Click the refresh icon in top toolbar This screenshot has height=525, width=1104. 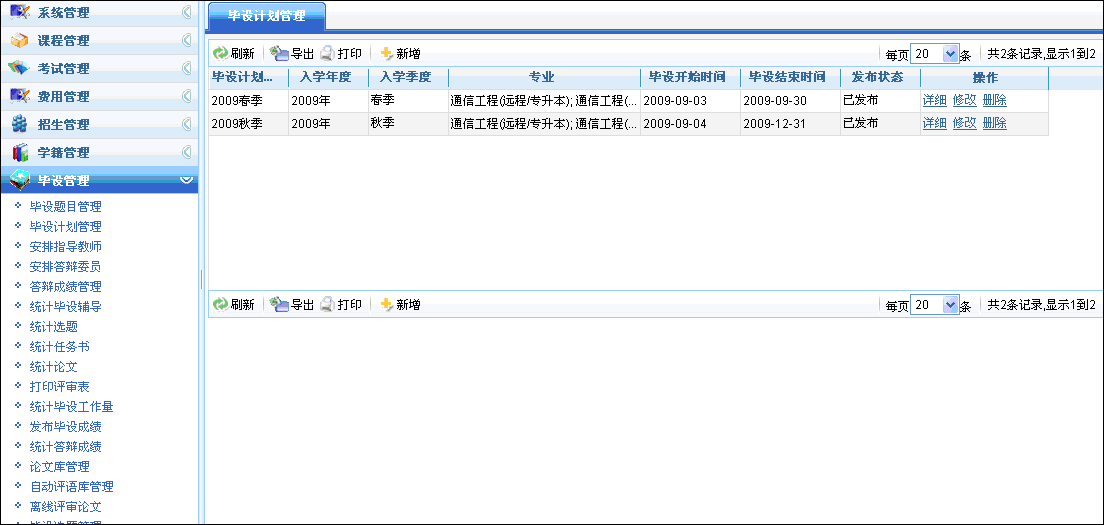point(221,54)
